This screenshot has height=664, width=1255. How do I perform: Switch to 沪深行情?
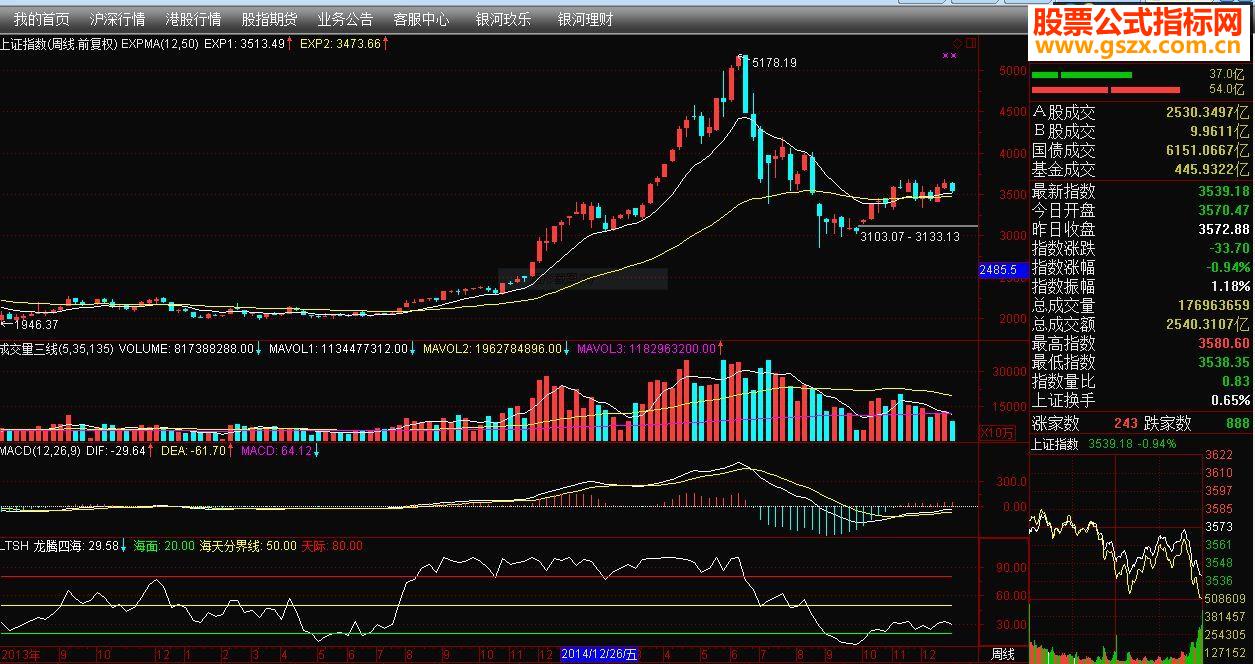point(117,19)
